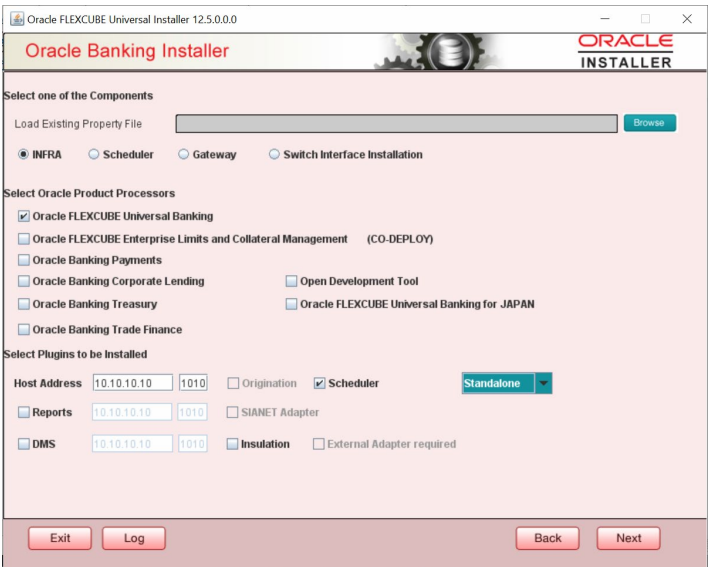Click the Host Address port field

(x=193, y=383)
